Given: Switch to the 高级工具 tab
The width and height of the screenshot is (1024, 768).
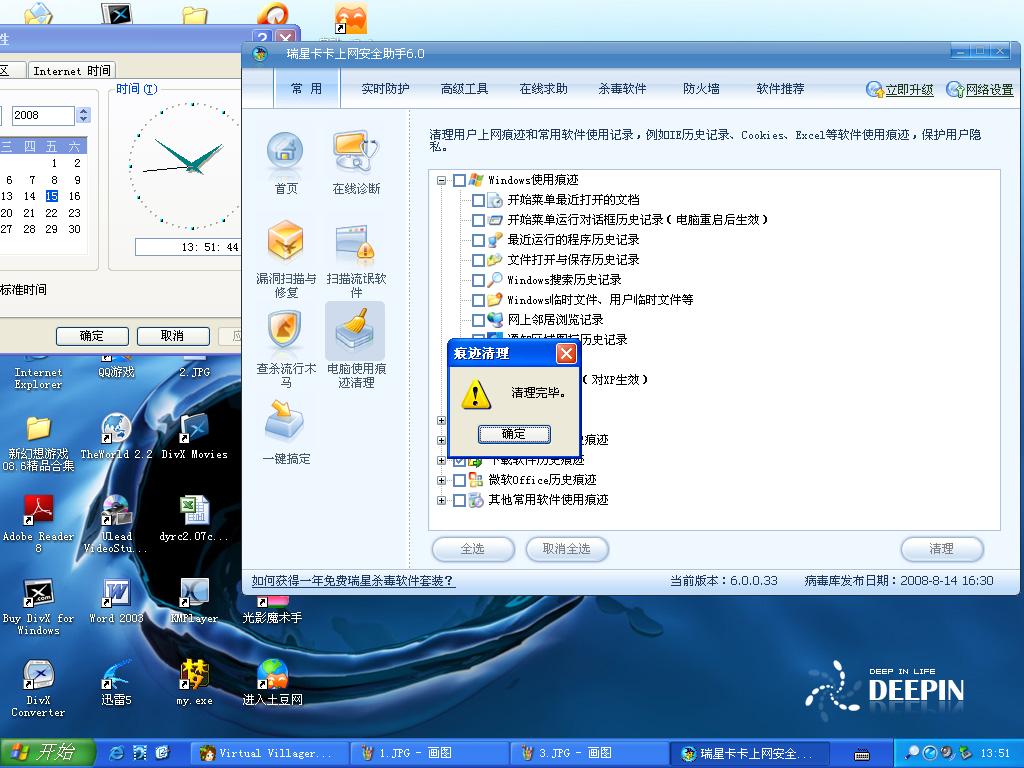Looking at the screenshot, I should tap(464, 89).
